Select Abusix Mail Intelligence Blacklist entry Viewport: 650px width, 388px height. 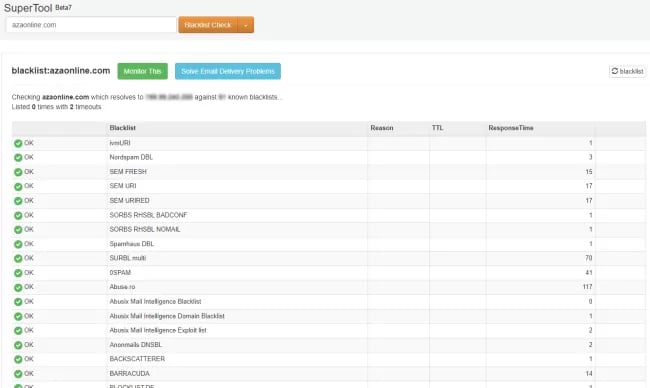pyautogui.click(x=155, y=301)
